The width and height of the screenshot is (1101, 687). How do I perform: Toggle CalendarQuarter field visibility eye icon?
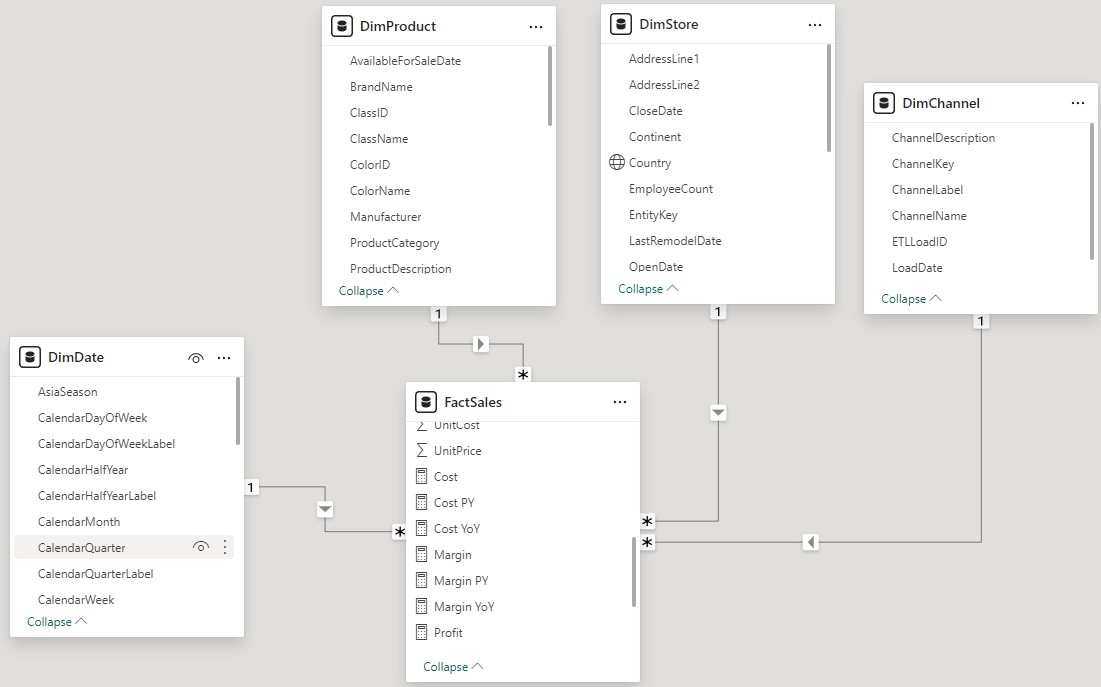click(x=201, y=547)
